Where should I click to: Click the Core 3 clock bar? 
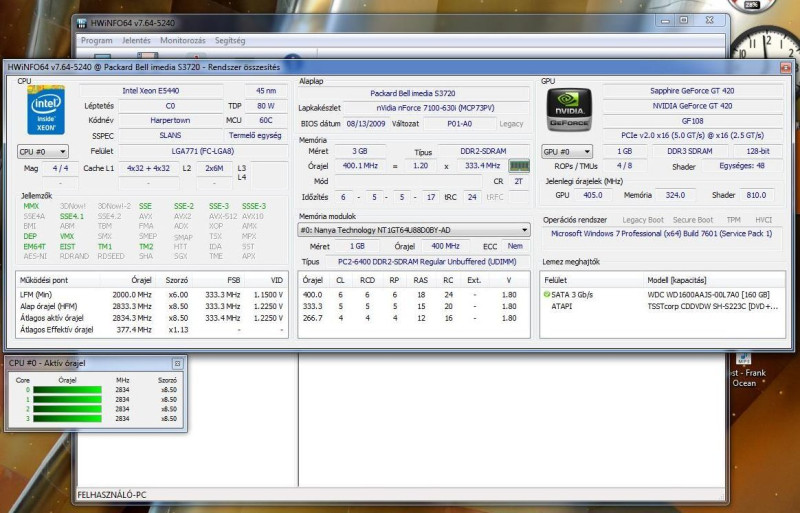click(67, 419)
